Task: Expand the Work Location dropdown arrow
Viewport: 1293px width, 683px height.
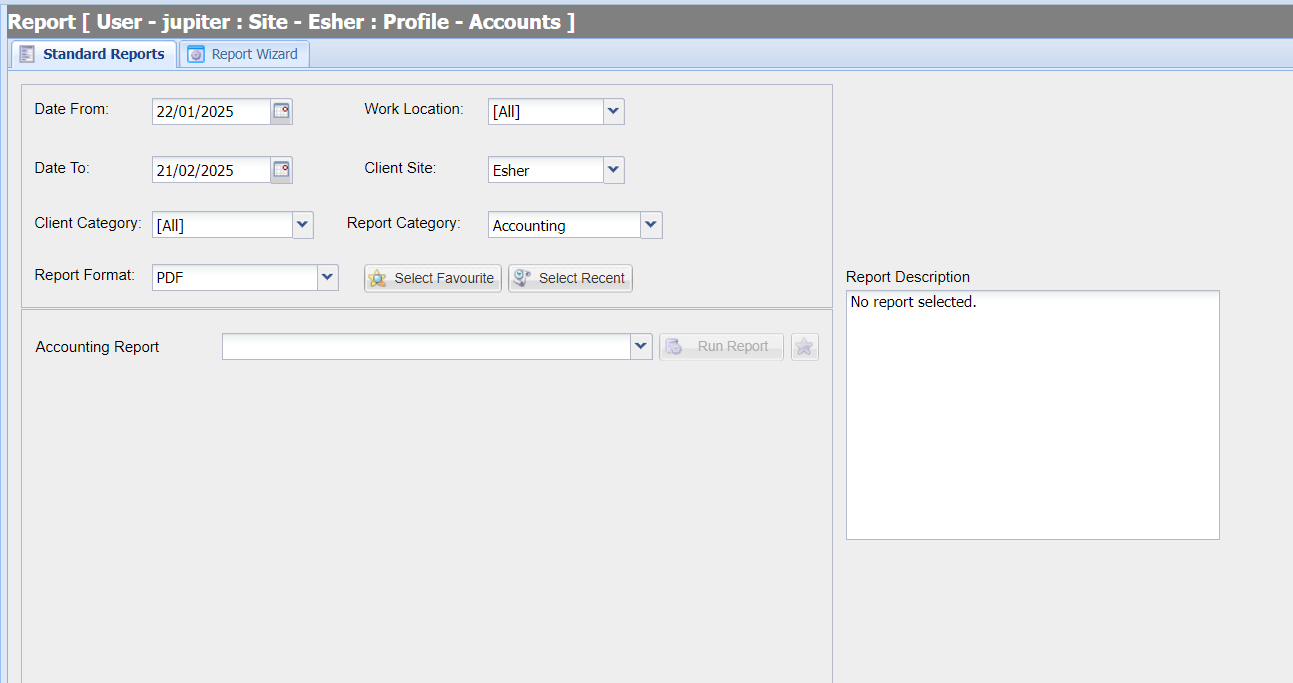Action: coord(614,111)
